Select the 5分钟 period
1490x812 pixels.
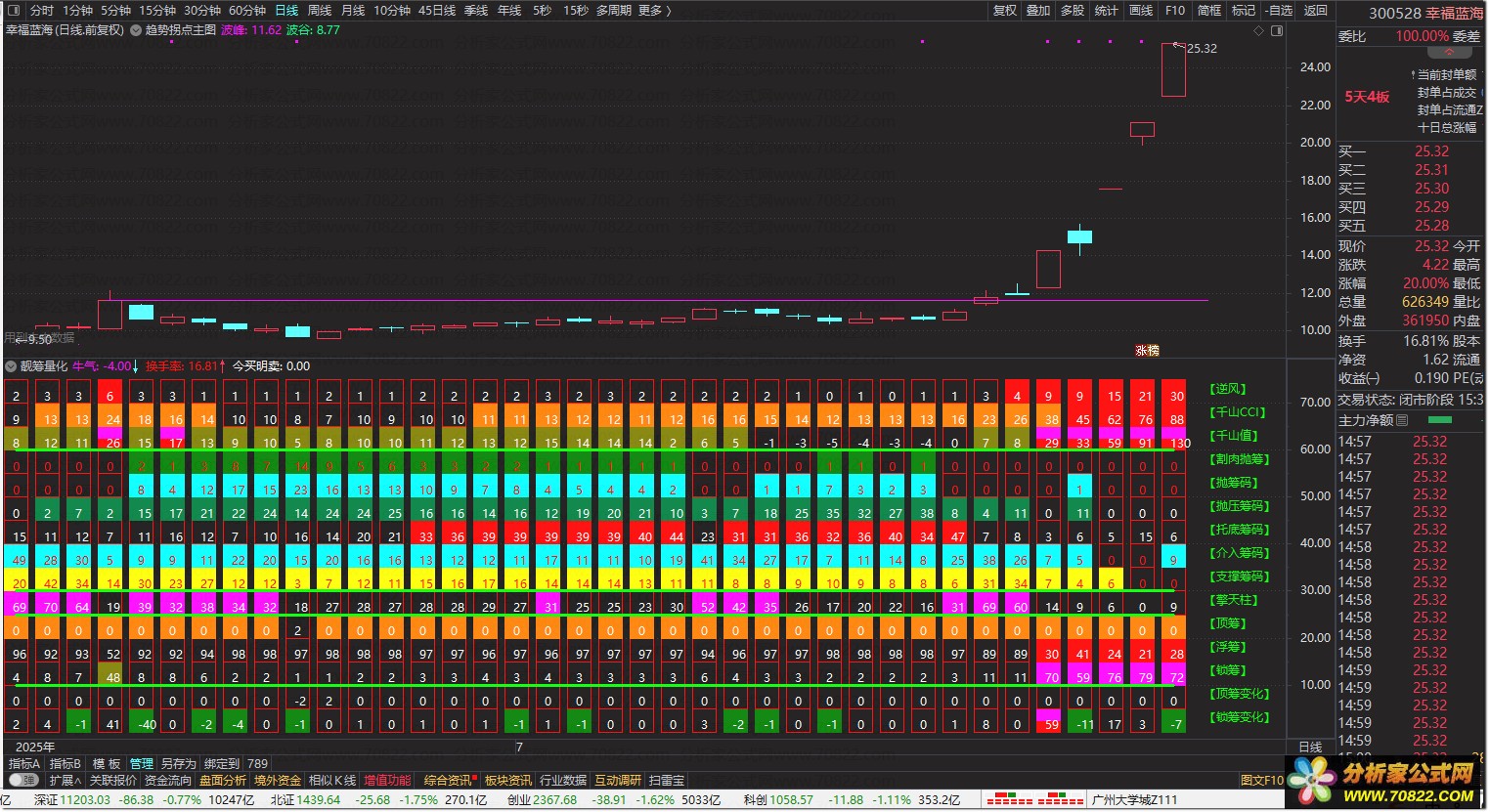click(x=115, y=10)
